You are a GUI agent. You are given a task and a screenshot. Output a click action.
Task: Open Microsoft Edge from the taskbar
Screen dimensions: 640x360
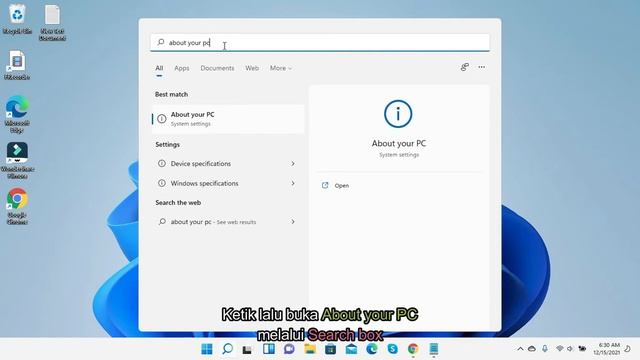[372, 349]
